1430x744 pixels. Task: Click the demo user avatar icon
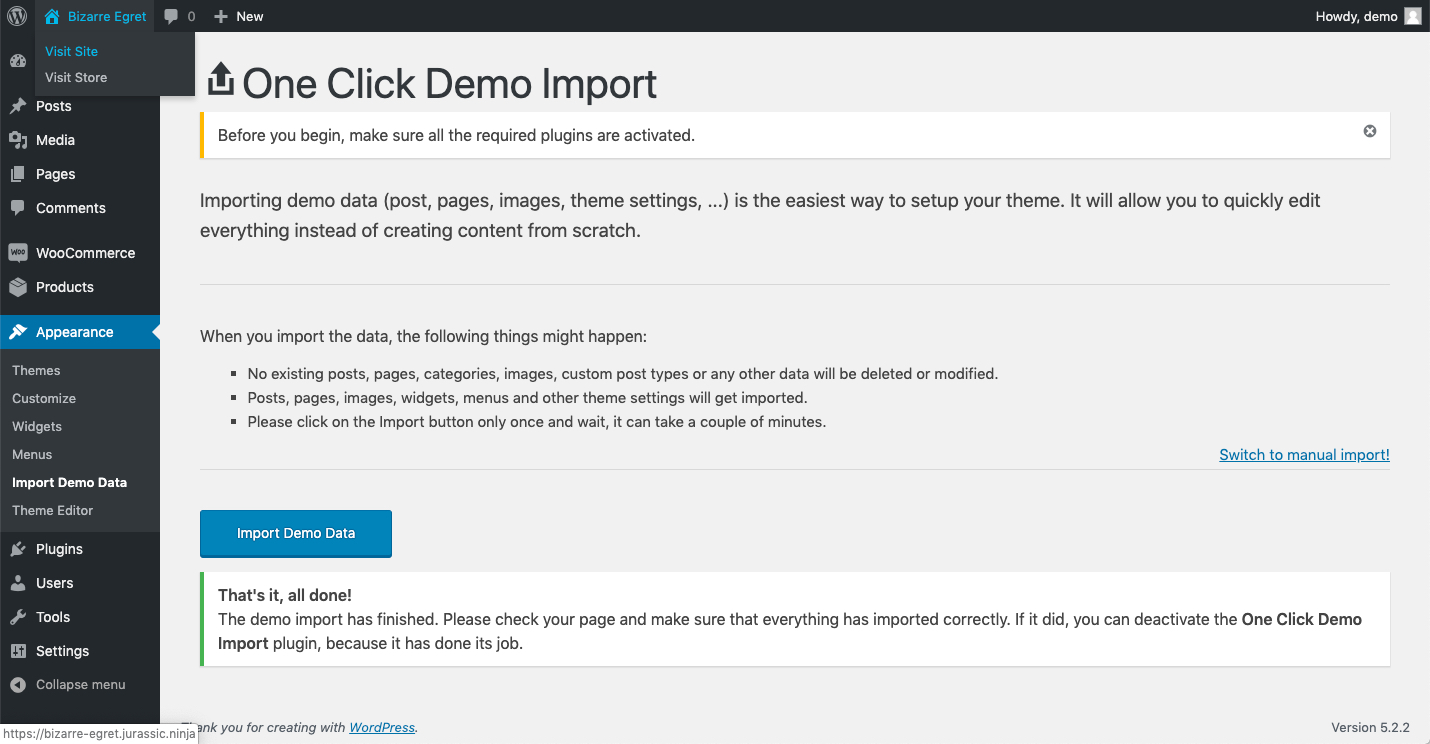click(x=1412, y=15)
